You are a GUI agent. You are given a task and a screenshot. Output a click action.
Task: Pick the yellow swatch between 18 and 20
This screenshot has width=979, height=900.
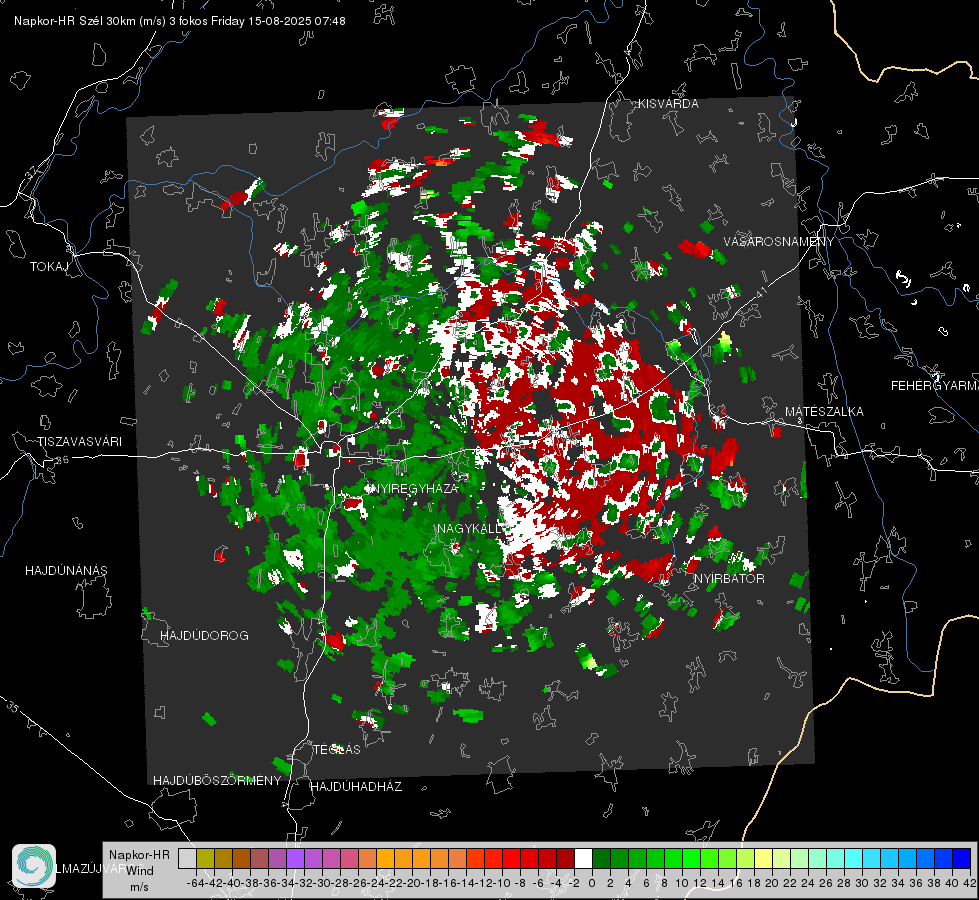coord(763,858)
